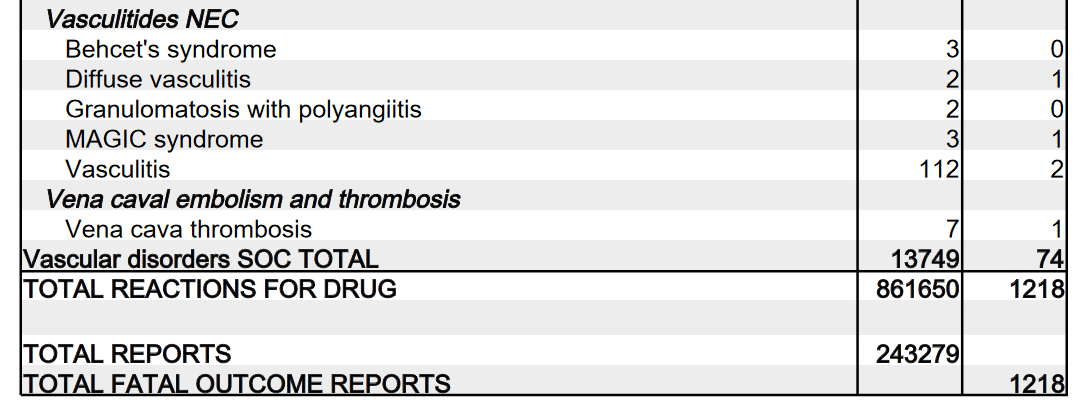Click the Vasculitides NEC group heading

[x=143, y=19]
